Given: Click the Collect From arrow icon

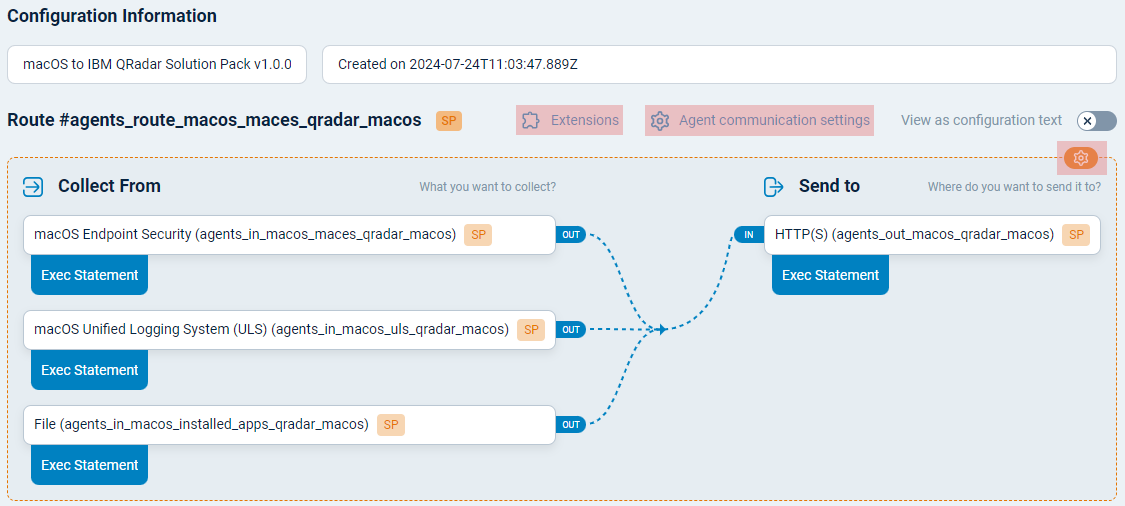Looking at the screenshot, I should [33, 187].
